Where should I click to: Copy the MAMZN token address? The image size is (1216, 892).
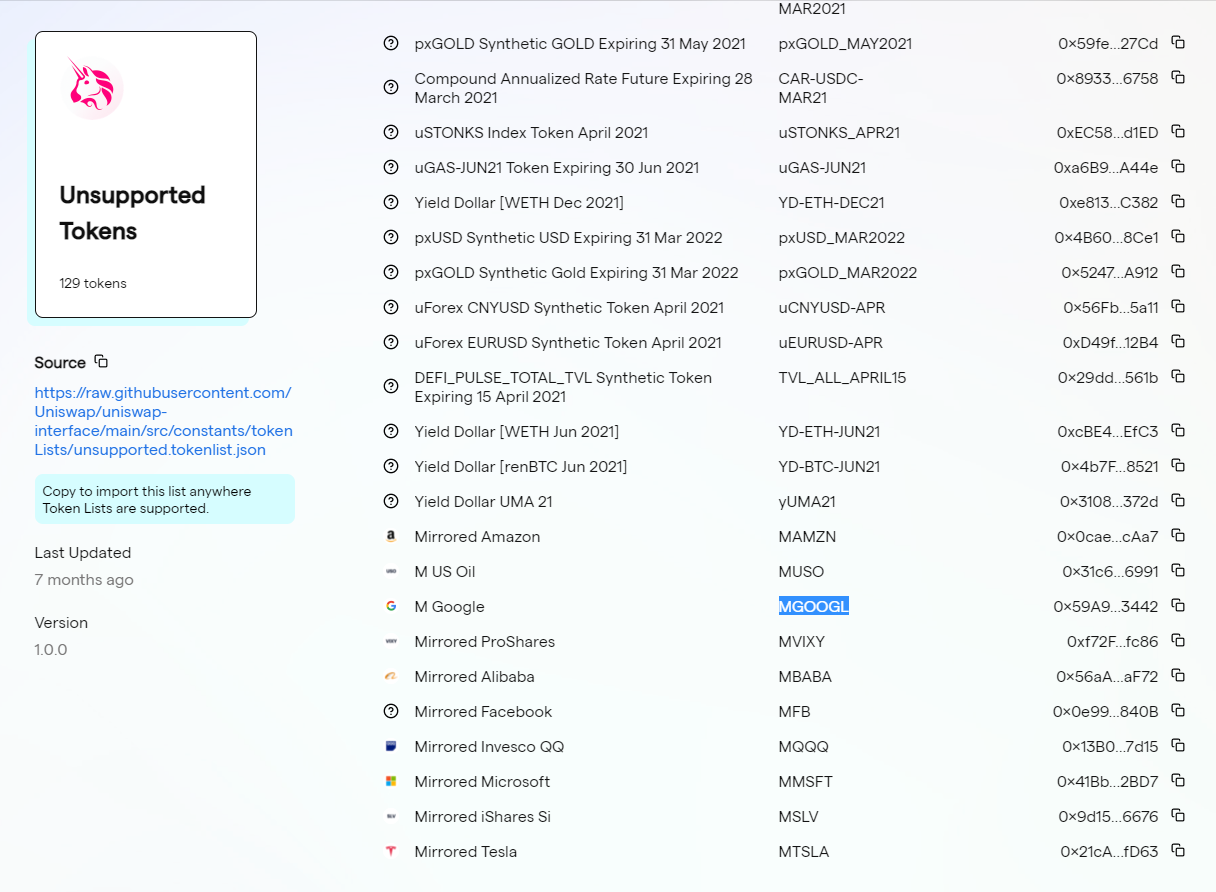click(x=1178, y=535)
